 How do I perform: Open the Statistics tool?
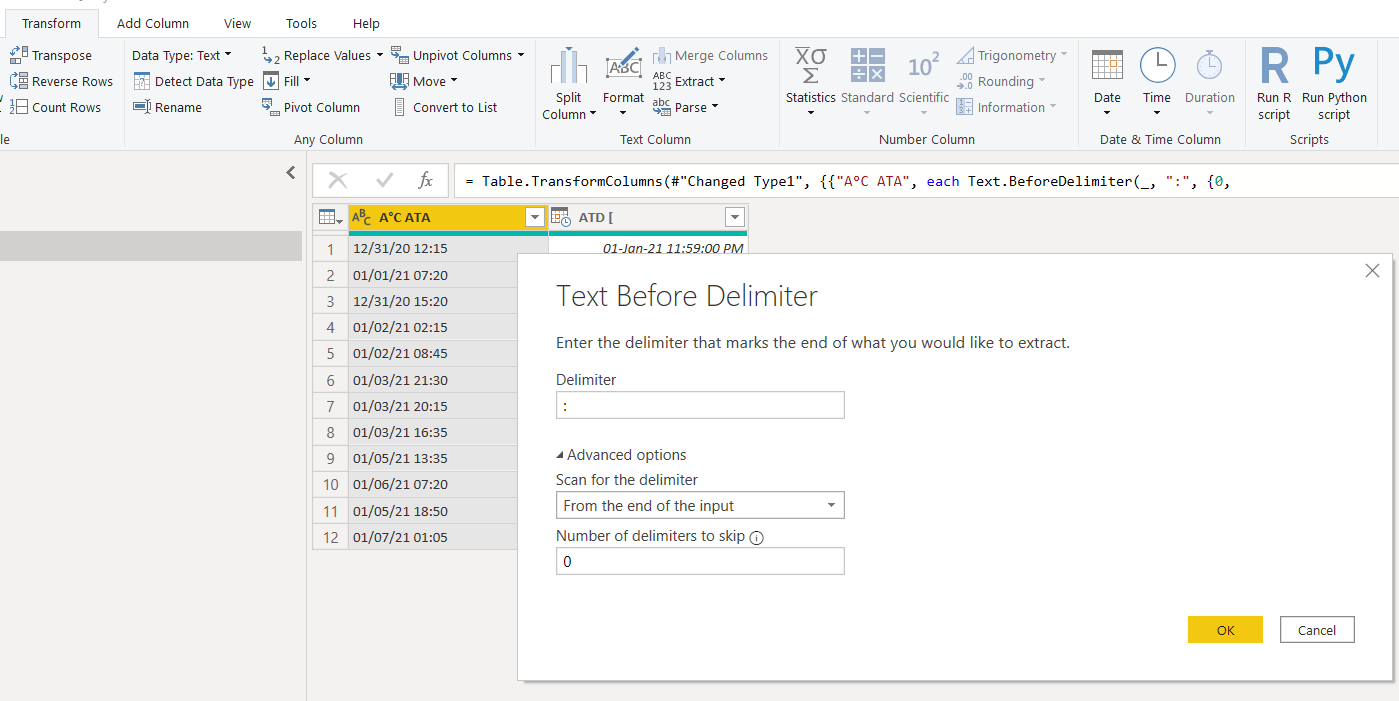pos(810,82)
